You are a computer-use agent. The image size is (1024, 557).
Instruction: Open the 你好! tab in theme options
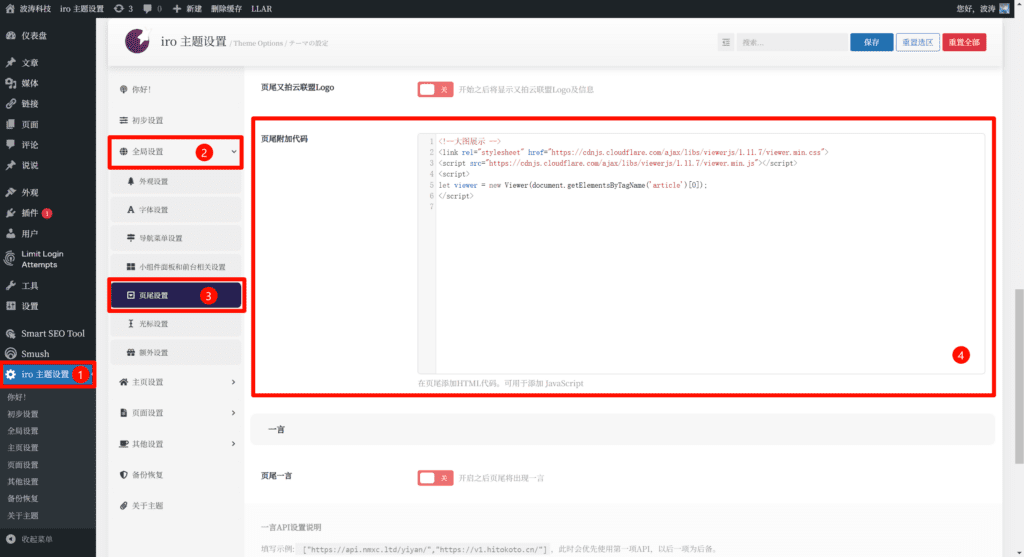176,89
